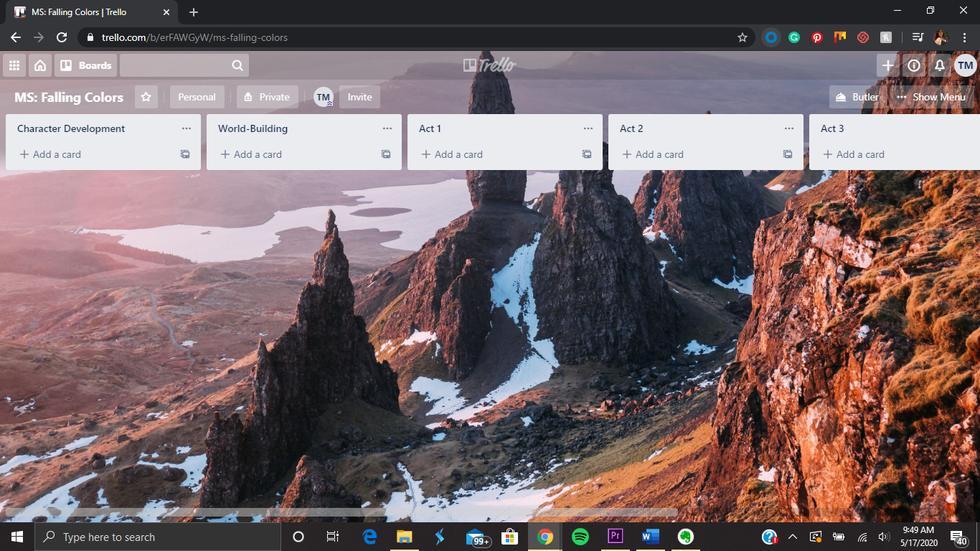Create card from template in Act 1
This screenshot has height=551, width=980.
pyautogui.click(x=587, y=155)
